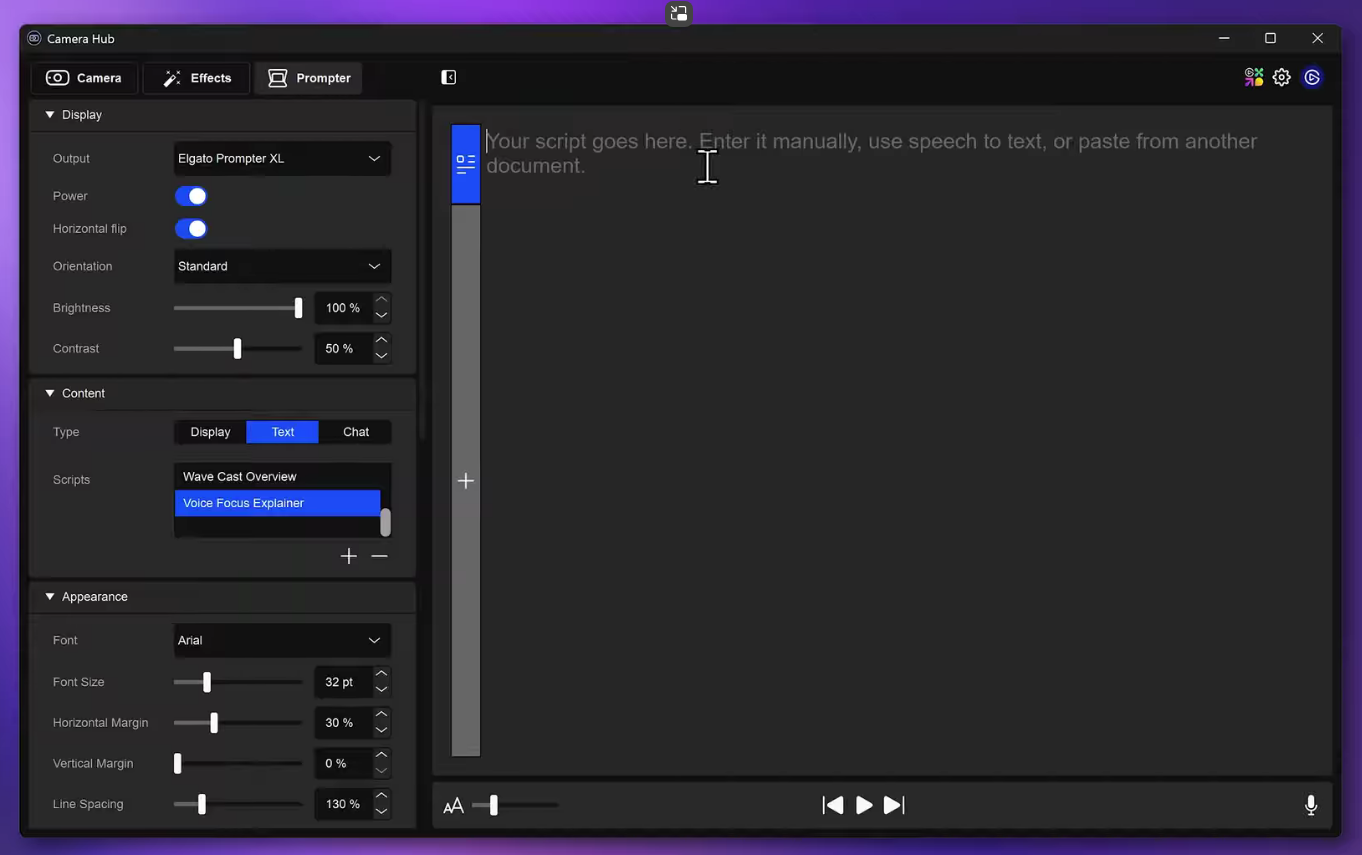Open the Marketplace colorful icon

1253,78
